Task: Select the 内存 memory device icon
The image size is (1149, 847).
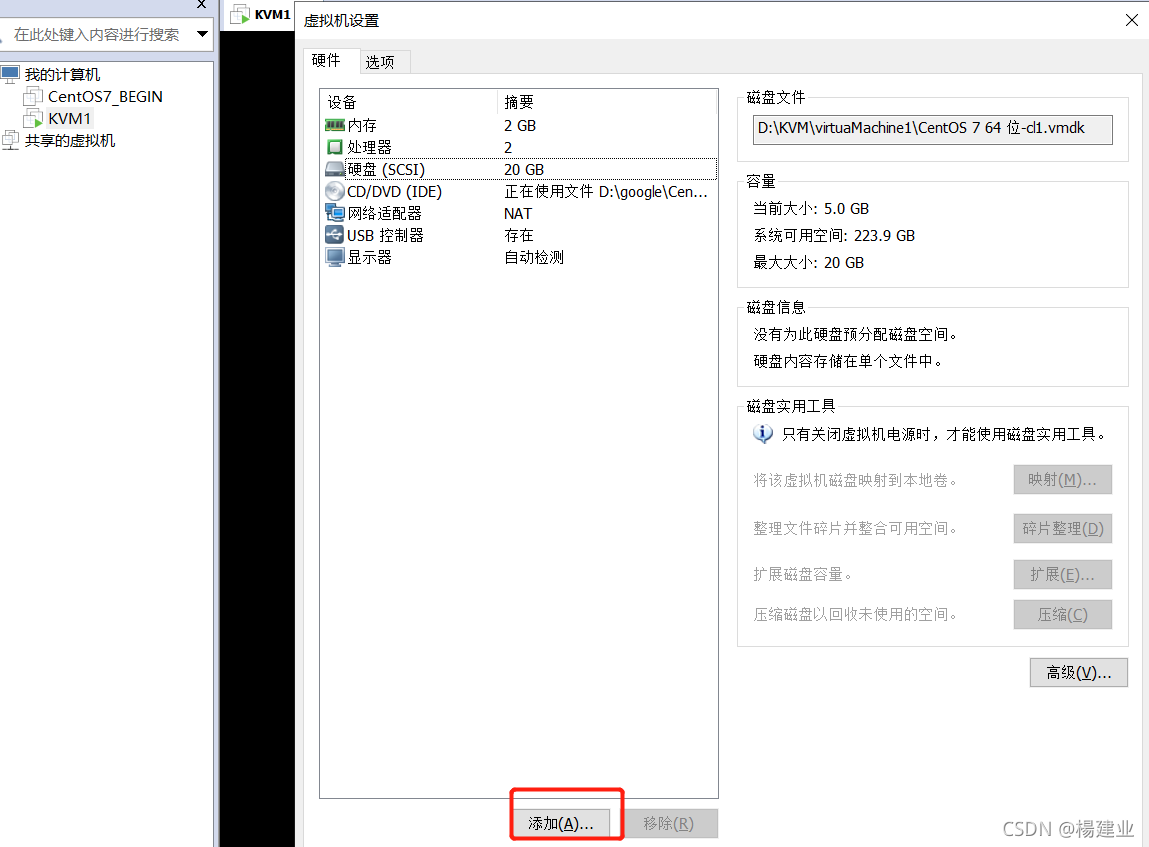Action: point(336,125)
